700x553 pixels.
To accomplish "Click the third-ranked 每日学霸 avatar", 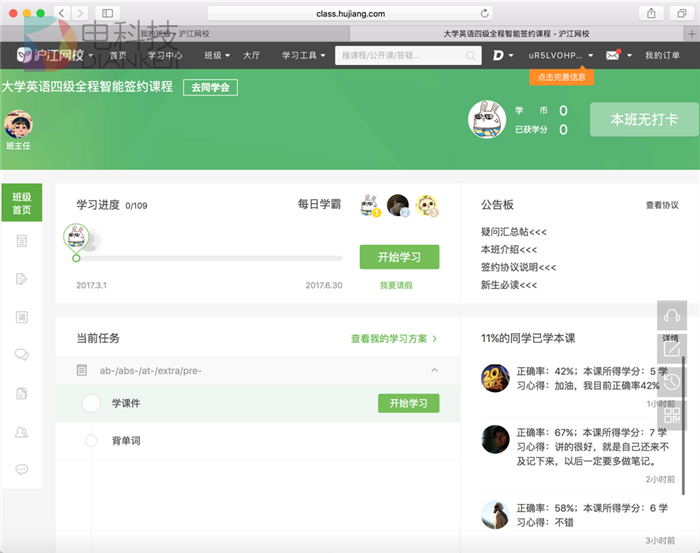I will click(426, 205).
